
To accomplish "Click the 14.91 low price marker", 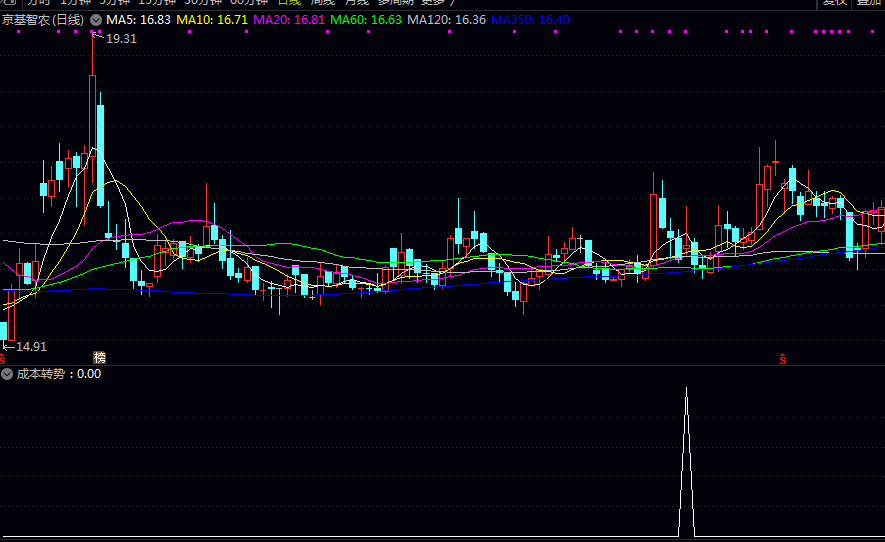I will point(31,347).
